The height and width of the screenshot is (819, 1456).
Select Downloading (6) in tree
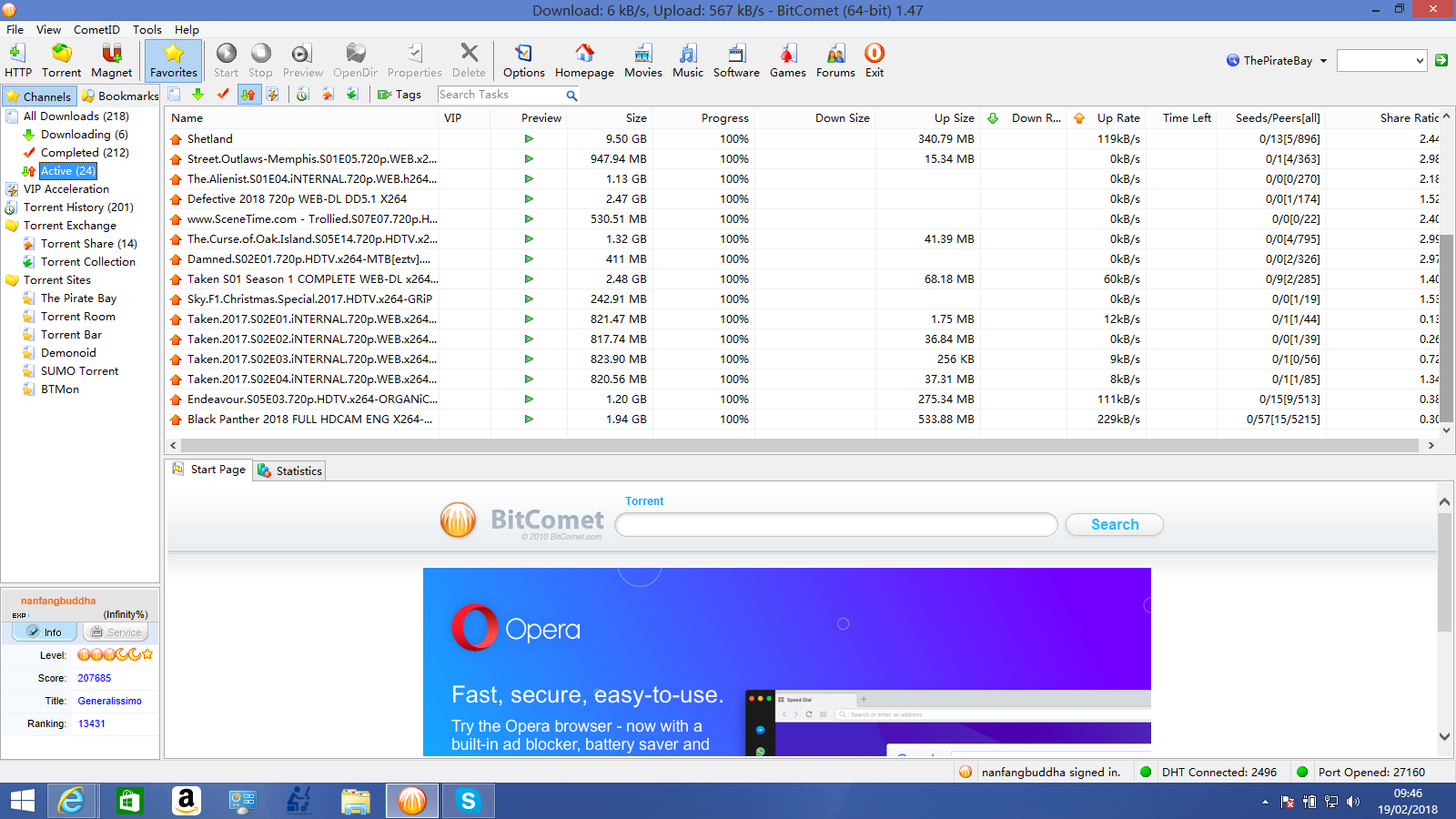(84, 135)
